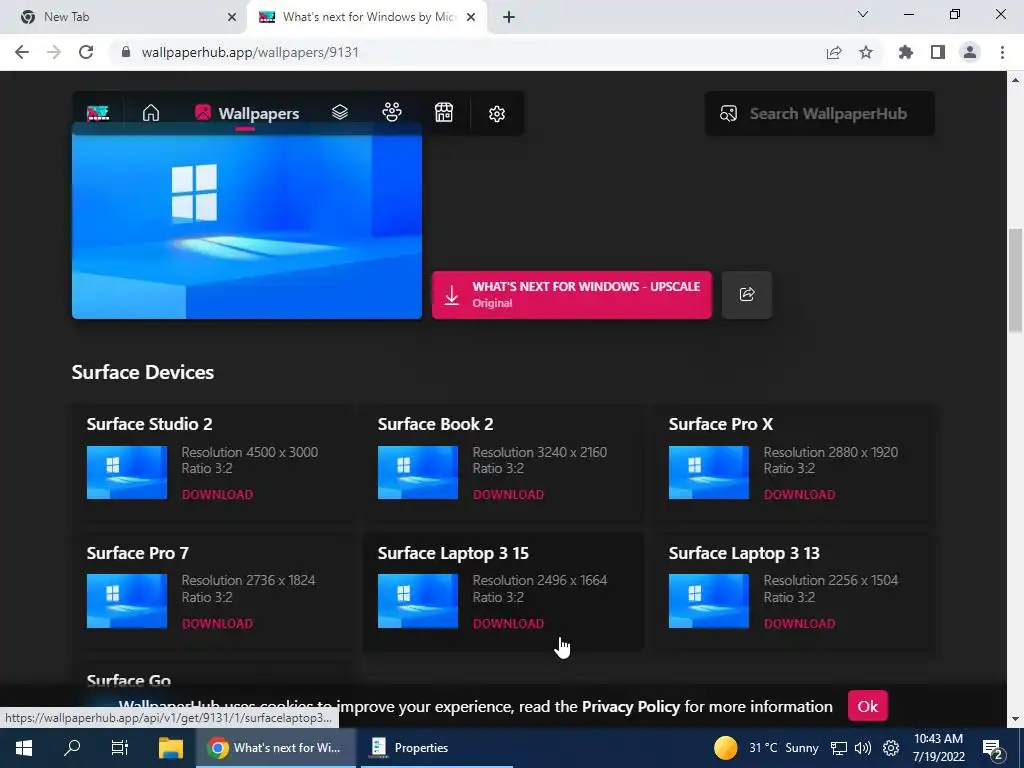Click the share button beside download

[747, 295]
